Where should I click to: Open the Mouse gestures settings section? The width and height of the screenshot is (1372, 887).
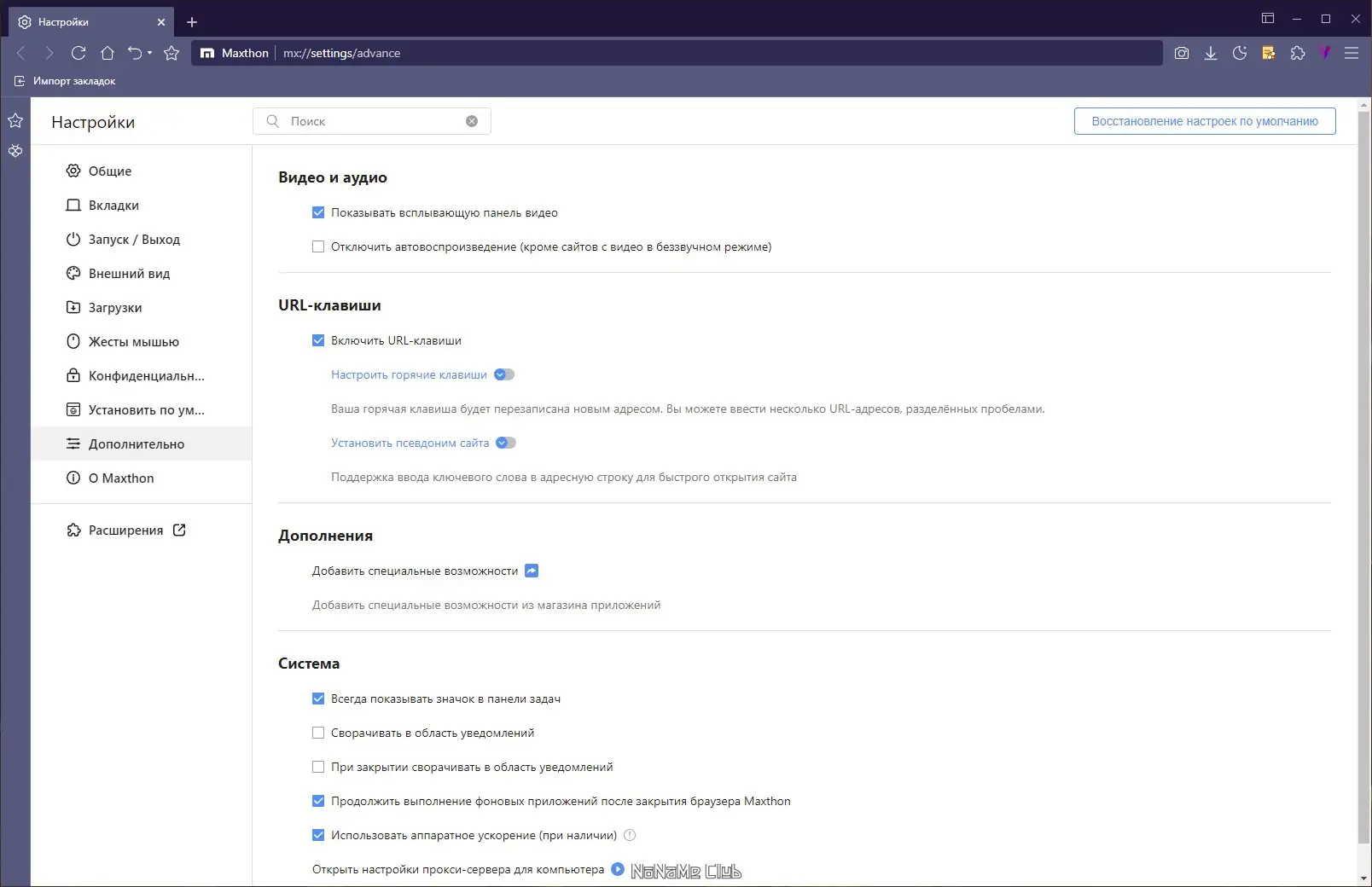(142, 341)
